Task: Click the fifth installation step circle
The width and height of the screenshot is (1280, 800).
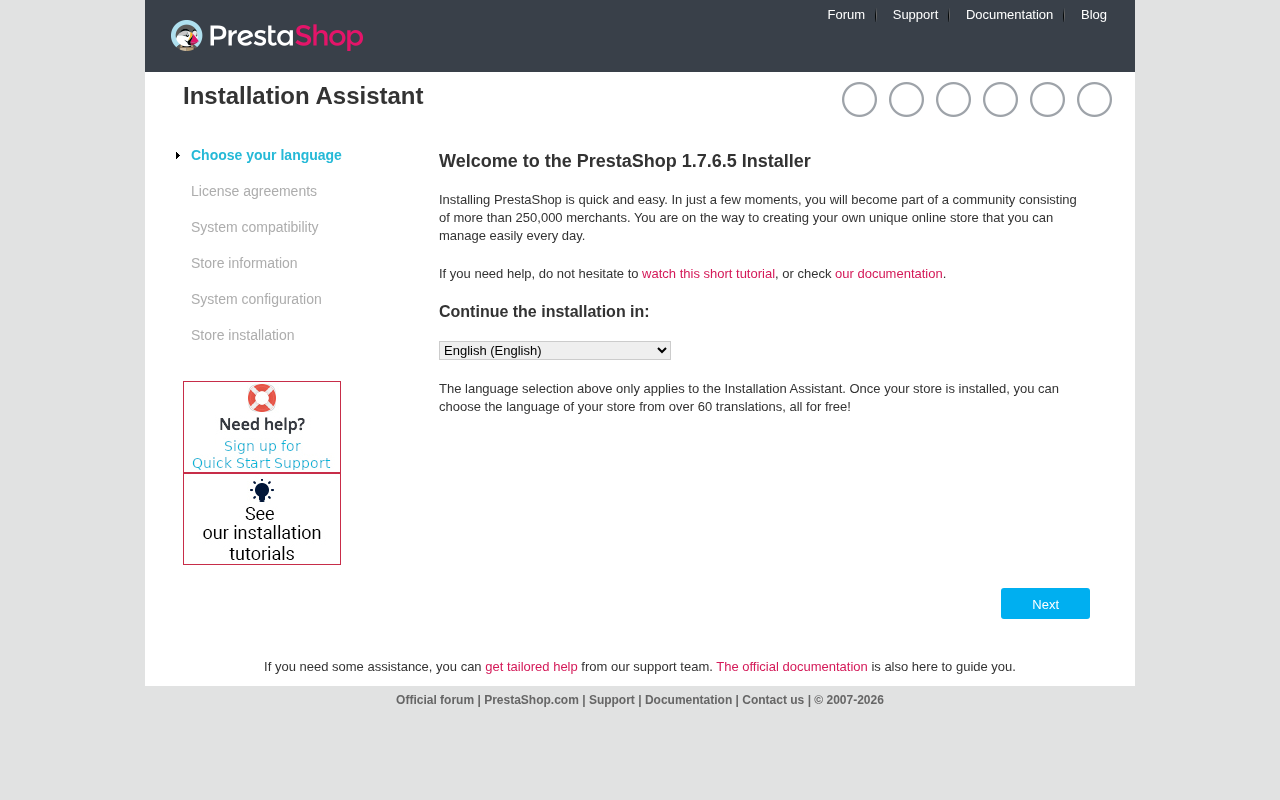Action: tap(1047, 100)
